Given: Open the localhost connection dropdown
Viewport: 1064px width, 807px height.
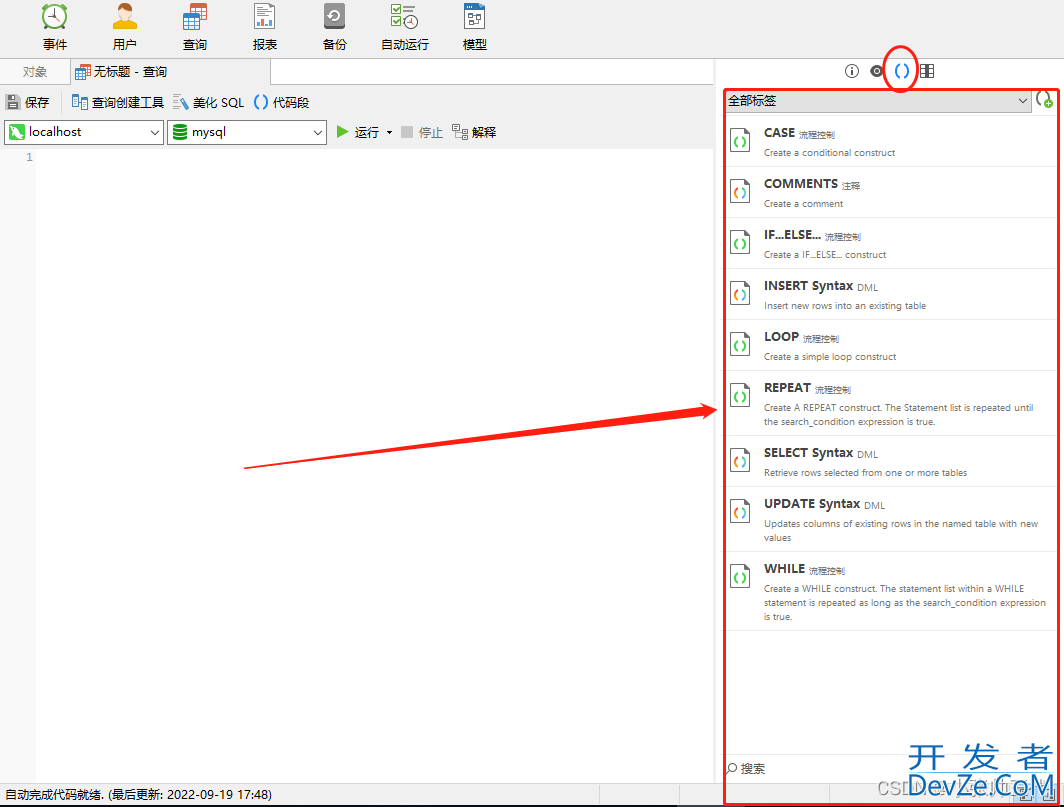Looking at the screenshot, I should click(84, 132).
